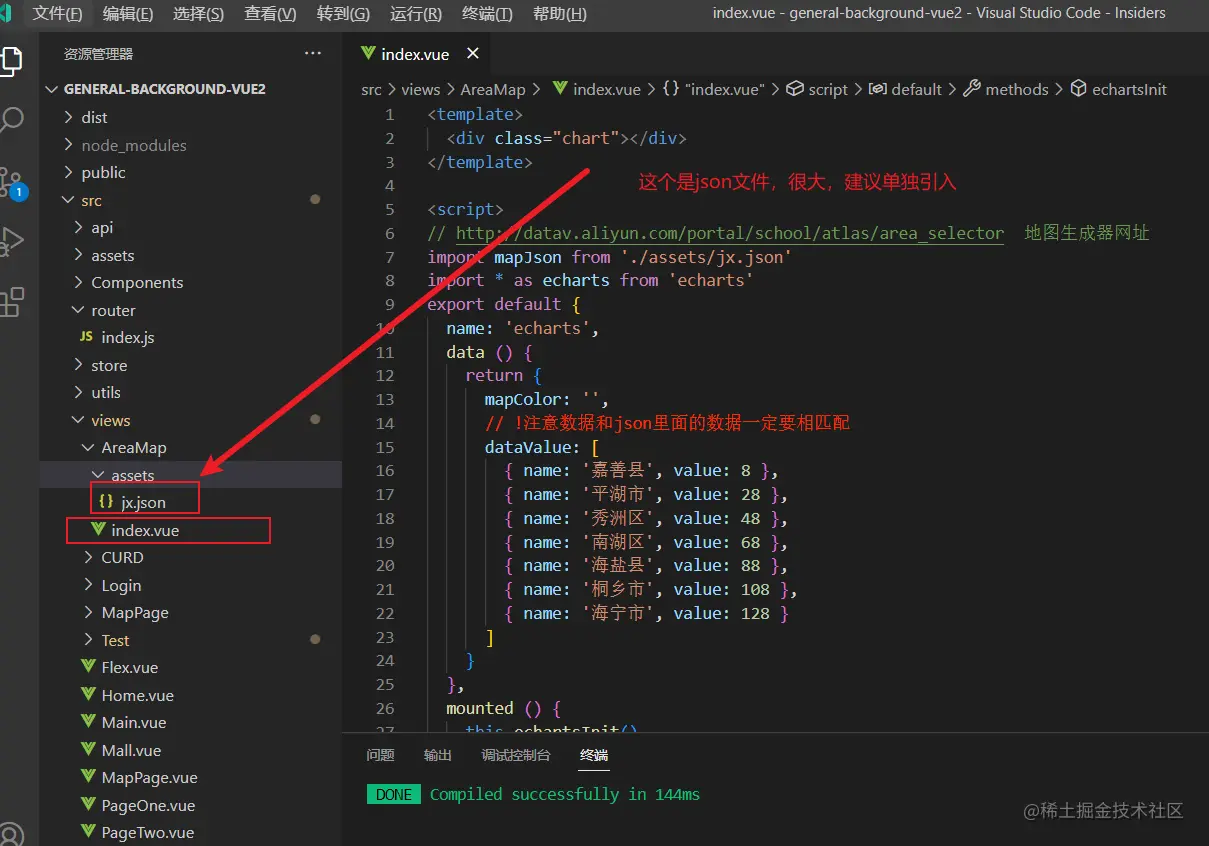Close the index.vue editor tab

(x=473, y=54)
